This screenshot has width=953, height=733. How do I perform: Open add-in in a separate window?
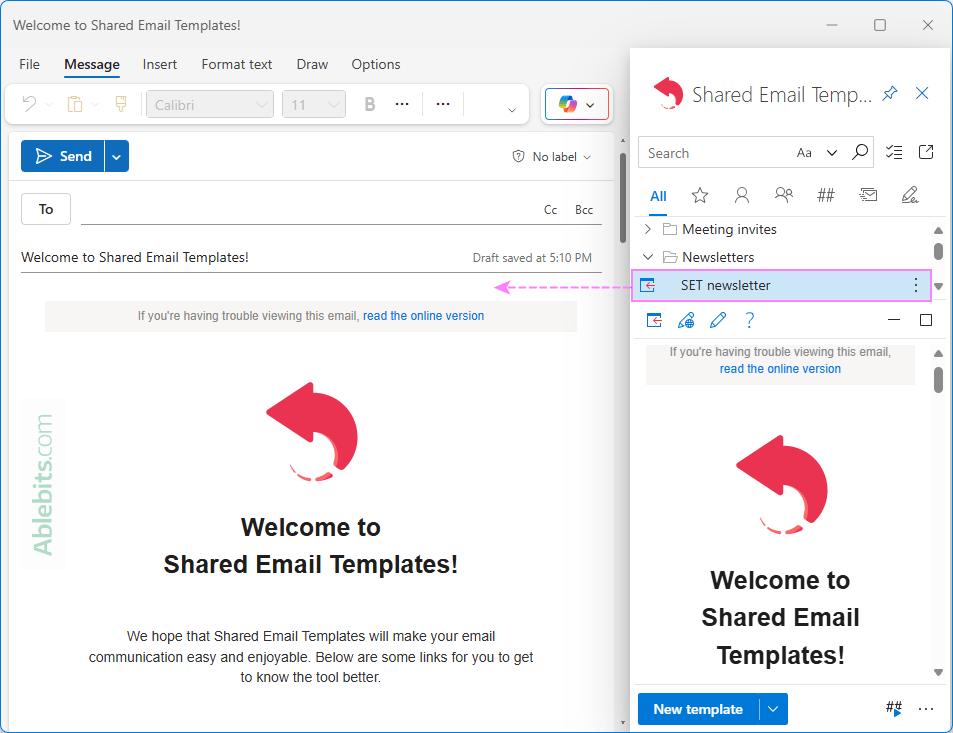tap(925, 151)
